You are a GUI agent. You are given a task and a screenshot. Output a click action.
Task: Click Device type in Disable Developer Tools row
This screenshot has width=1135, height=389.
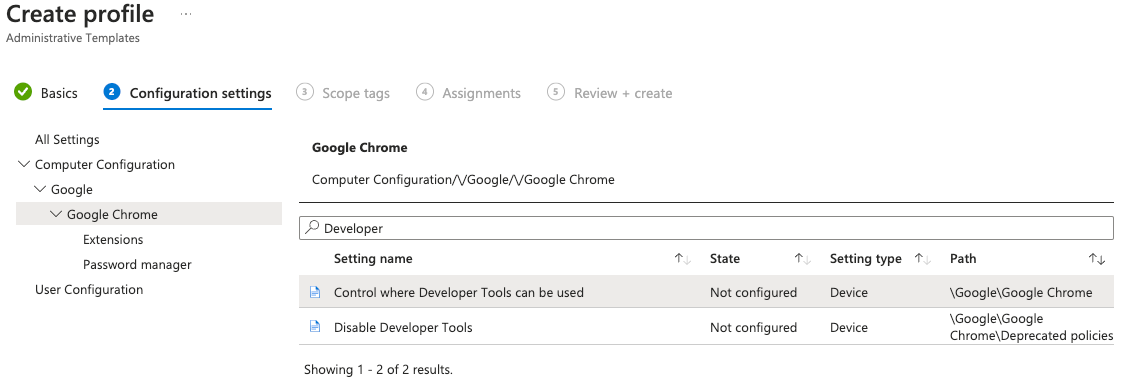point(848,327)
